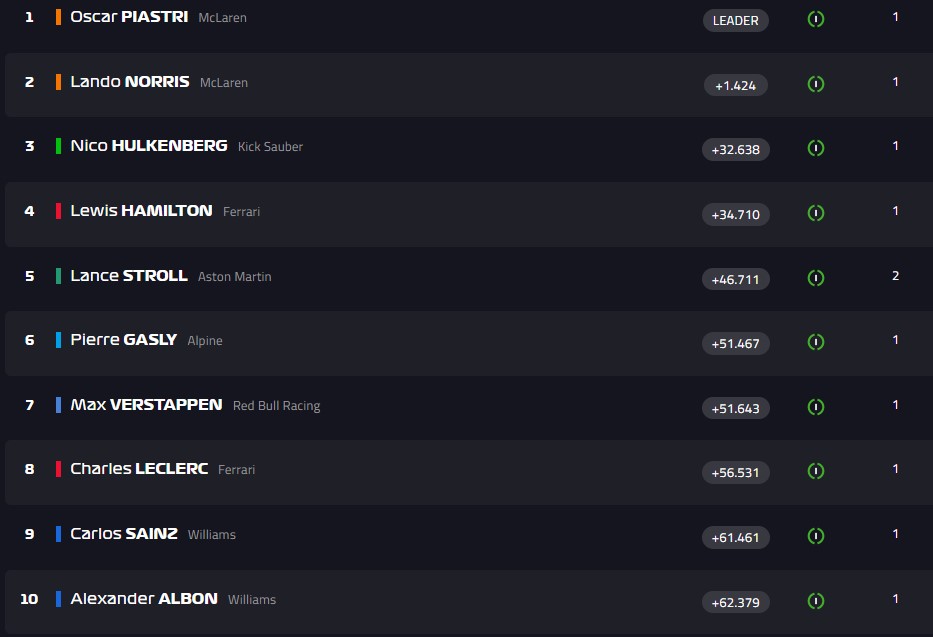The width and height of the screenshot is (933, 637).
Task: Click the green tyre icon for Alexander Albon
Action: coord(816,601)
